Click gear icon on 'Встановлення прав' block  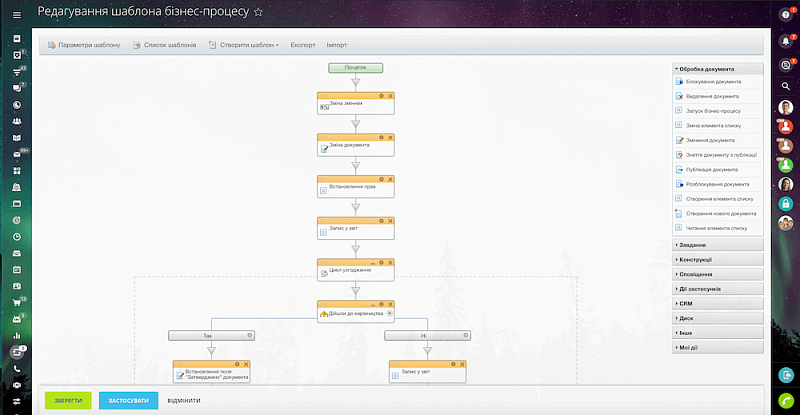[382, 179]
